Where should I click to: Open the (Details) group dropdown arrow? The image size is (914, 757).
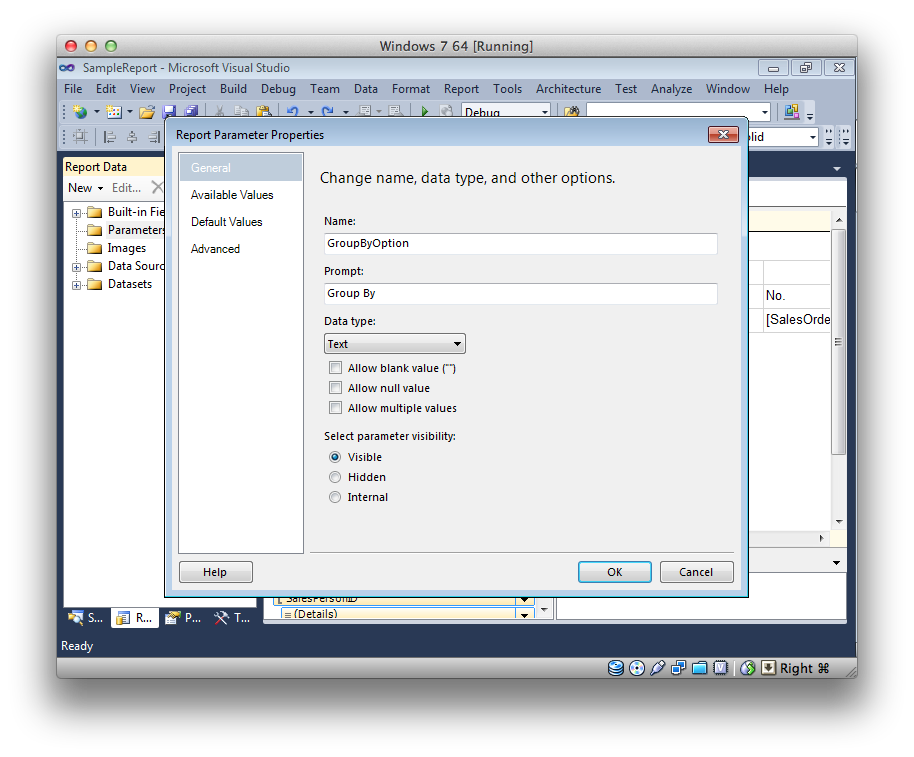[x=525, y=614]
